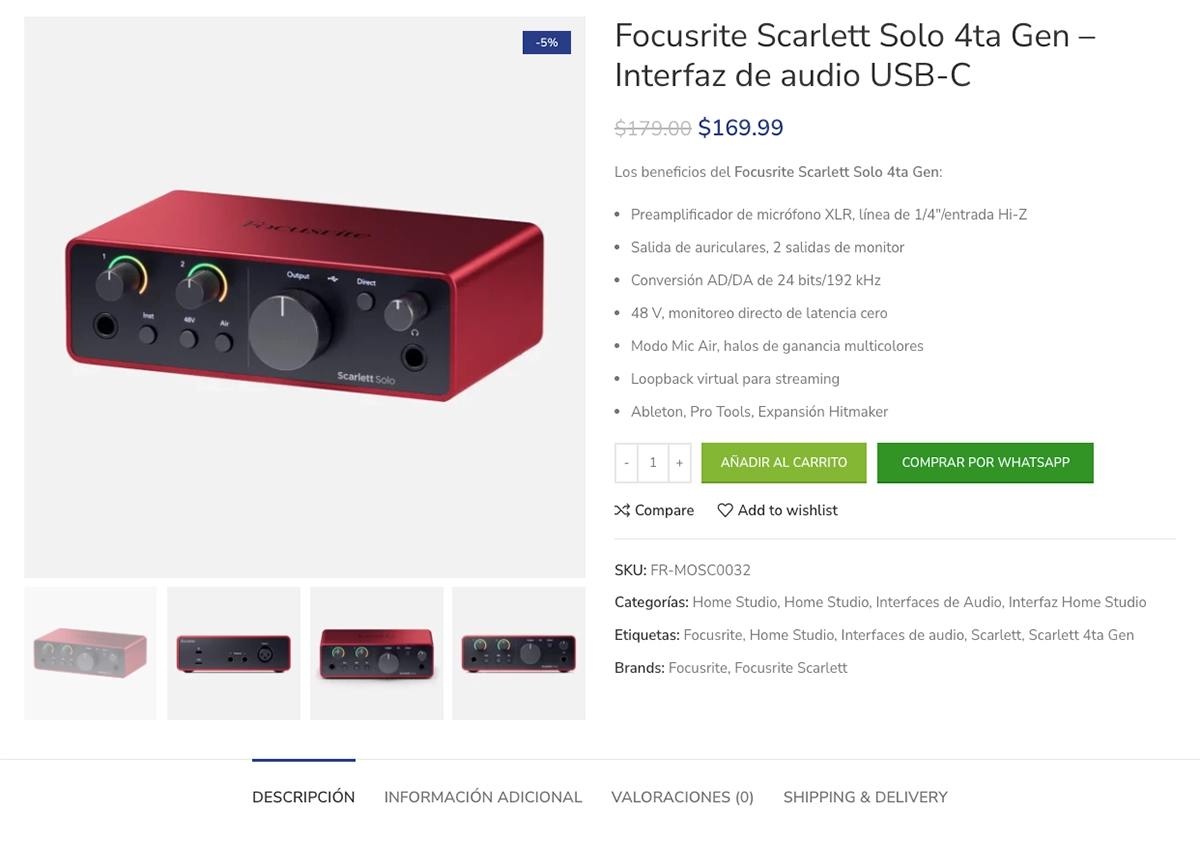The image size is (1200, 842).
Task: Select the rear panel product thumbnail
Action: 233,653
